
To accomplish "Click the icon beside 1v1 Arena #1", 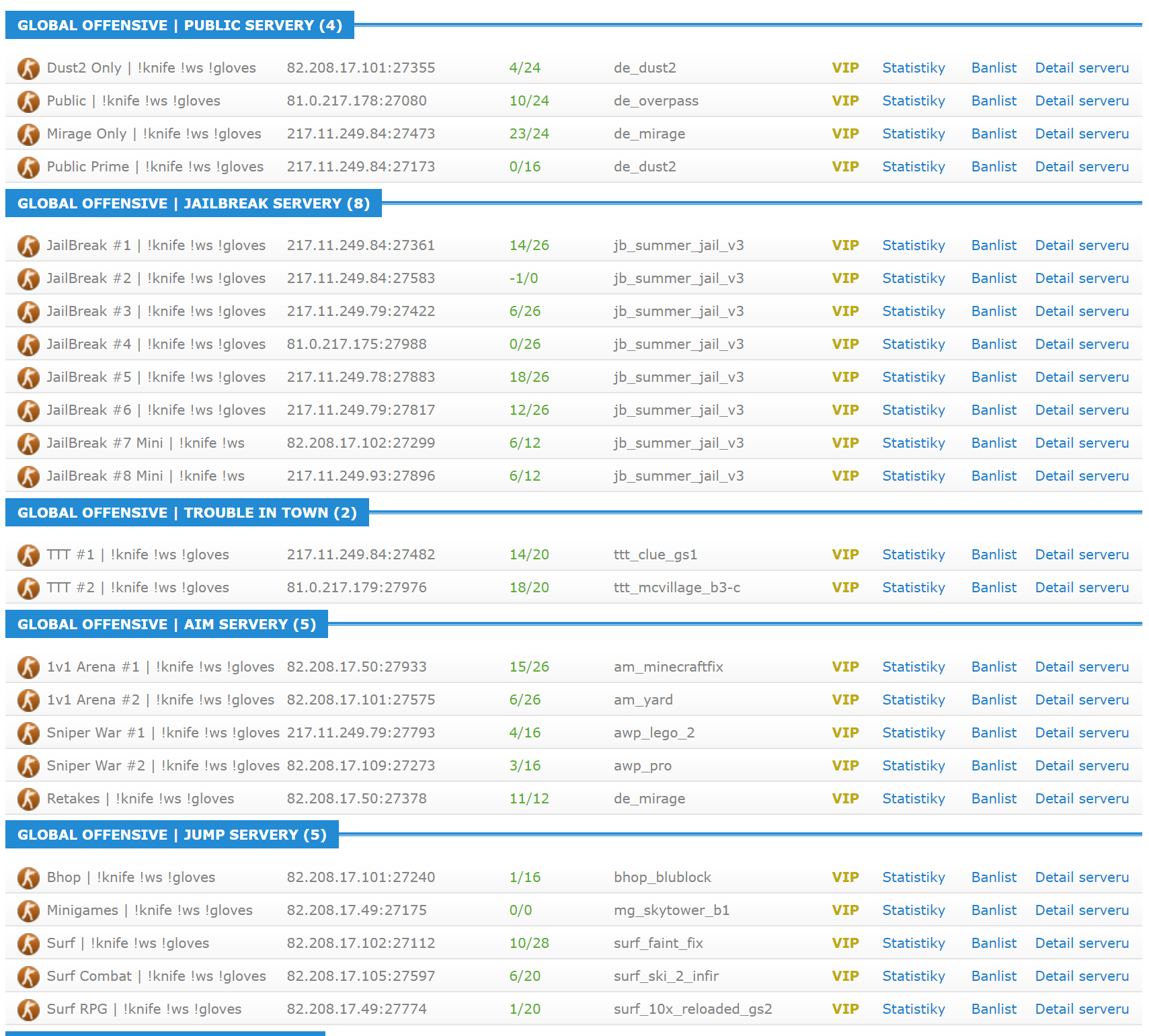I will (x=28, y=668).
